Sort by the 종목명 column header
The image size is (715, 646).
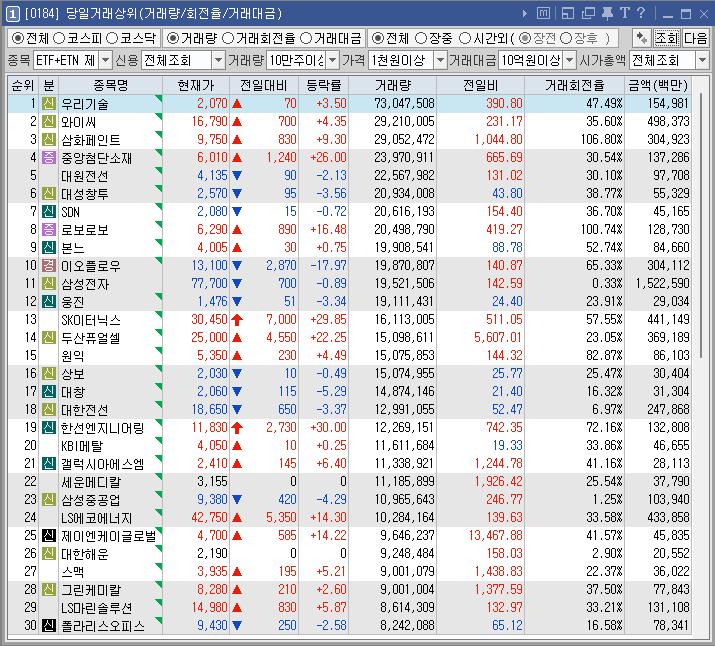click(110, 85)
